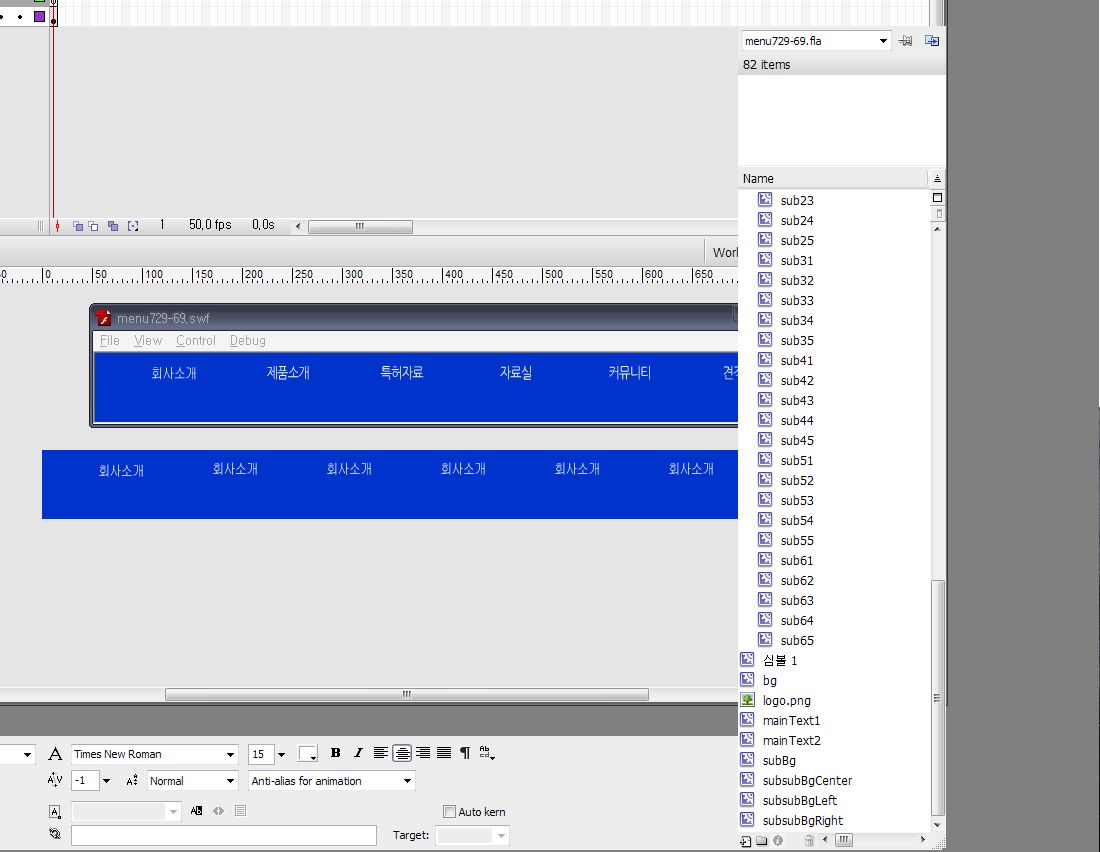Click the Edit Multiple Frames icon

coord(113,226)
